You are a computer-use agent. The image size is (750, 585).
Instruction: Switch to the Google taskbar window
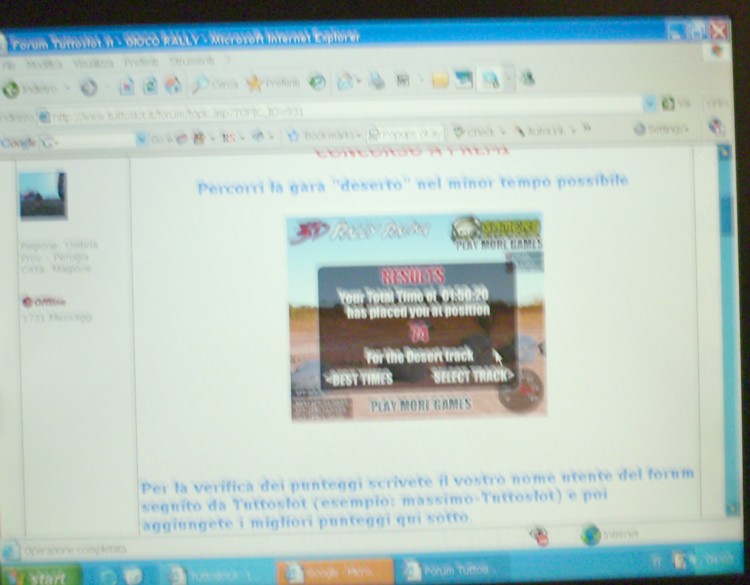(x=335, y=572)
